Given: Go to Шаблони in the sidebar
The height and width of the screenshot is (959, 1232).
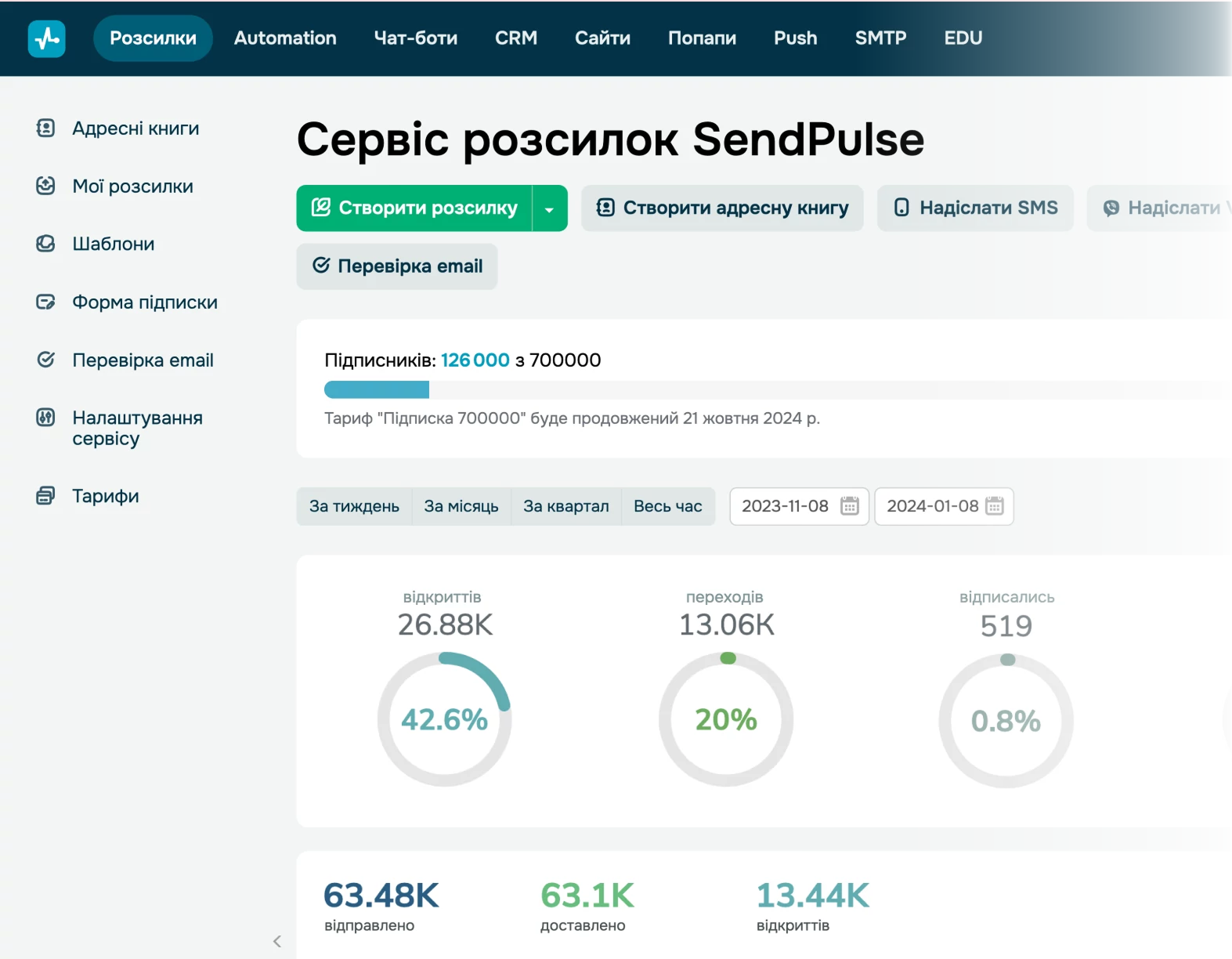Looking at the screenshot, I should [x=113, y=244].
